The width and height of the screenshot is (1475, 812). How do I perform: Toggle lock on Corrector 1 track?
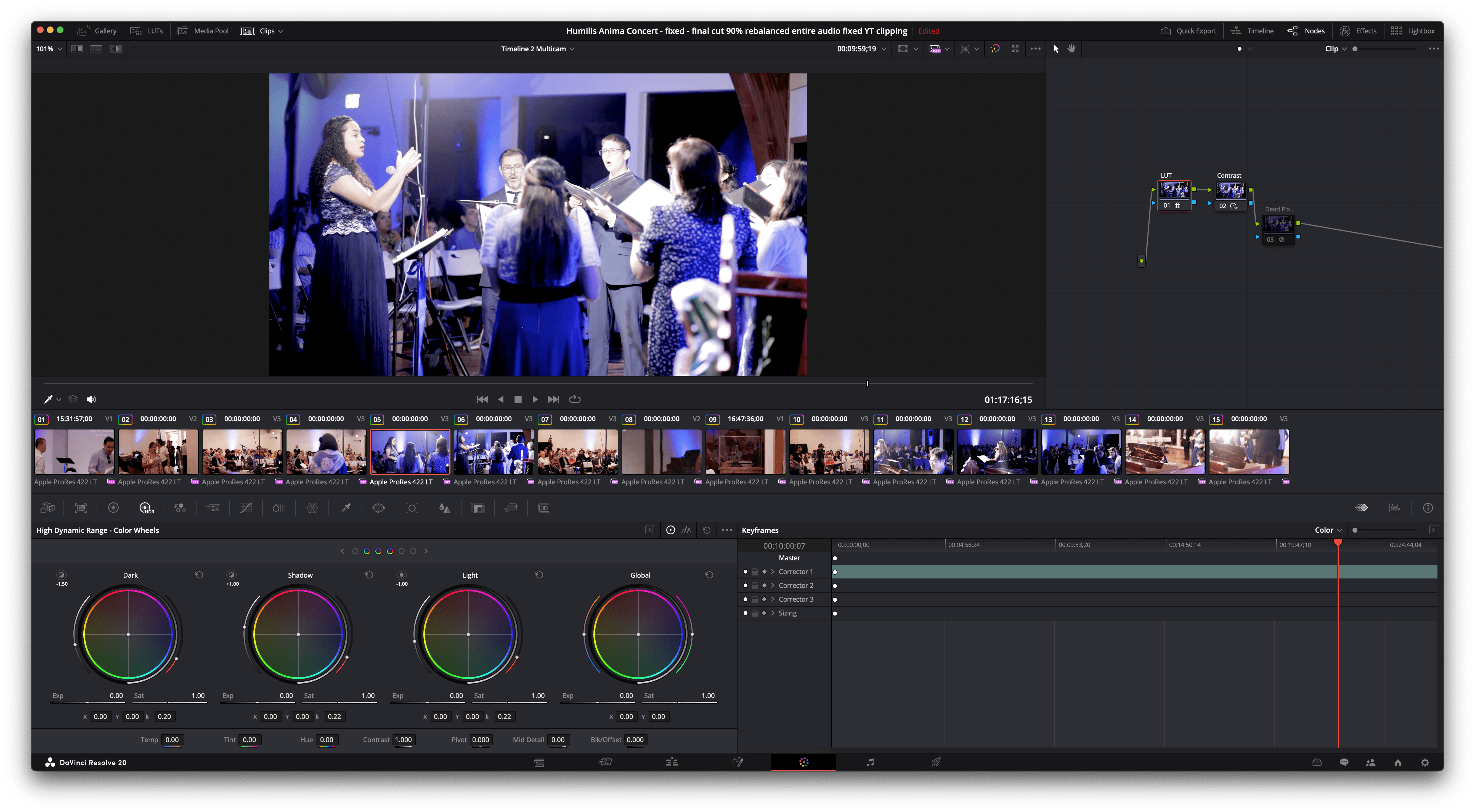pos(755,572)
